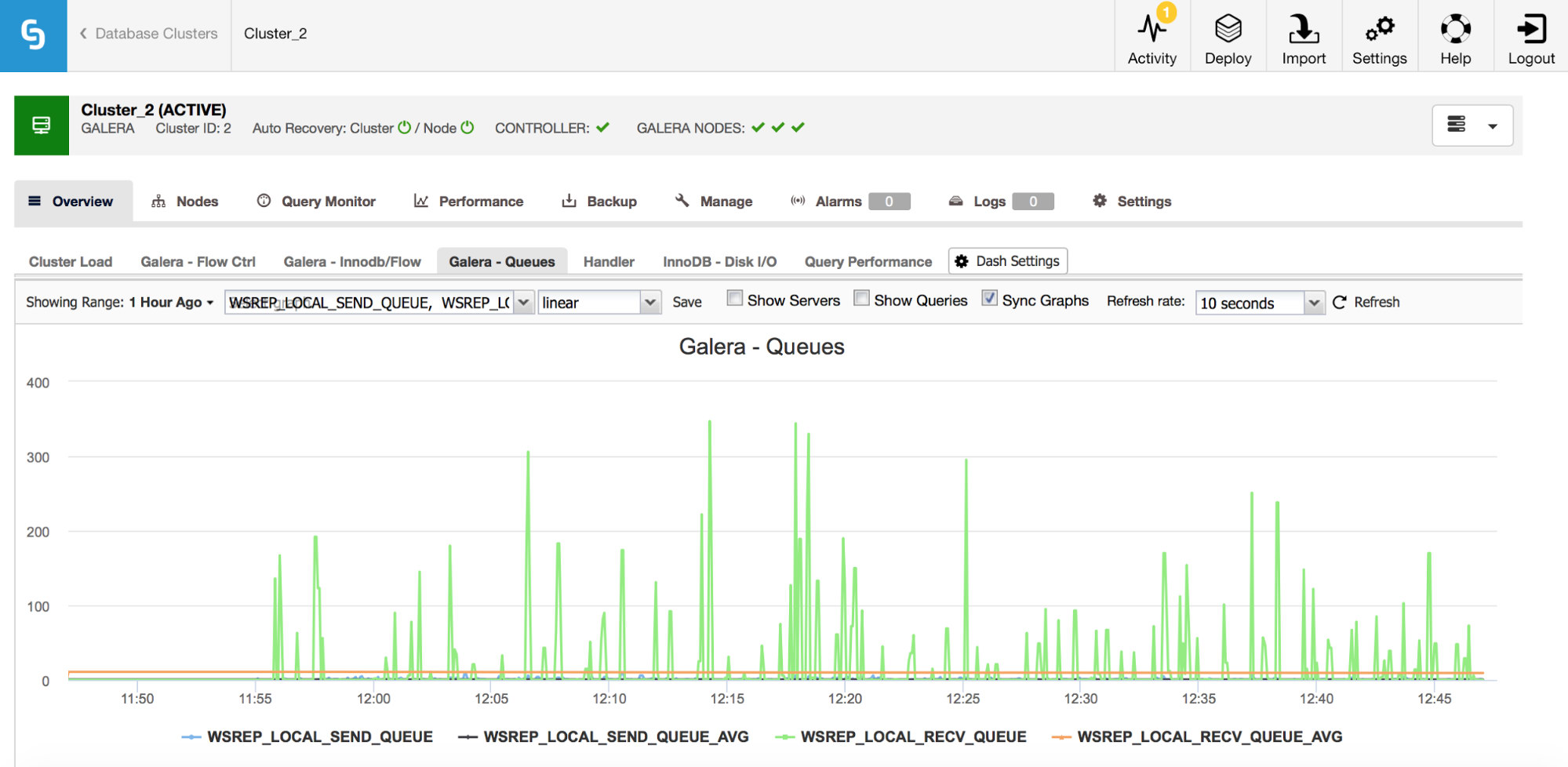Click the Severalnines logo icon
Screen dimensions: 1568x767
click(33, 35)
